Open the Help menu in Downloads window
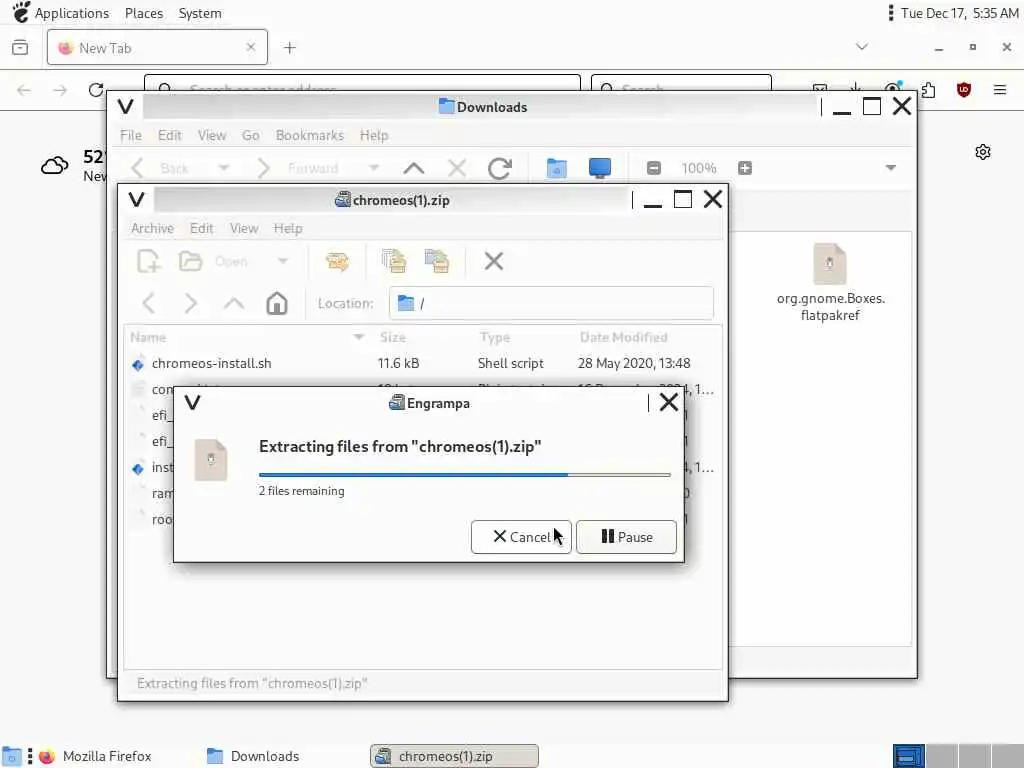This screenshot has width=1024, height=768. pyautogui.click(x=374, y=135)
